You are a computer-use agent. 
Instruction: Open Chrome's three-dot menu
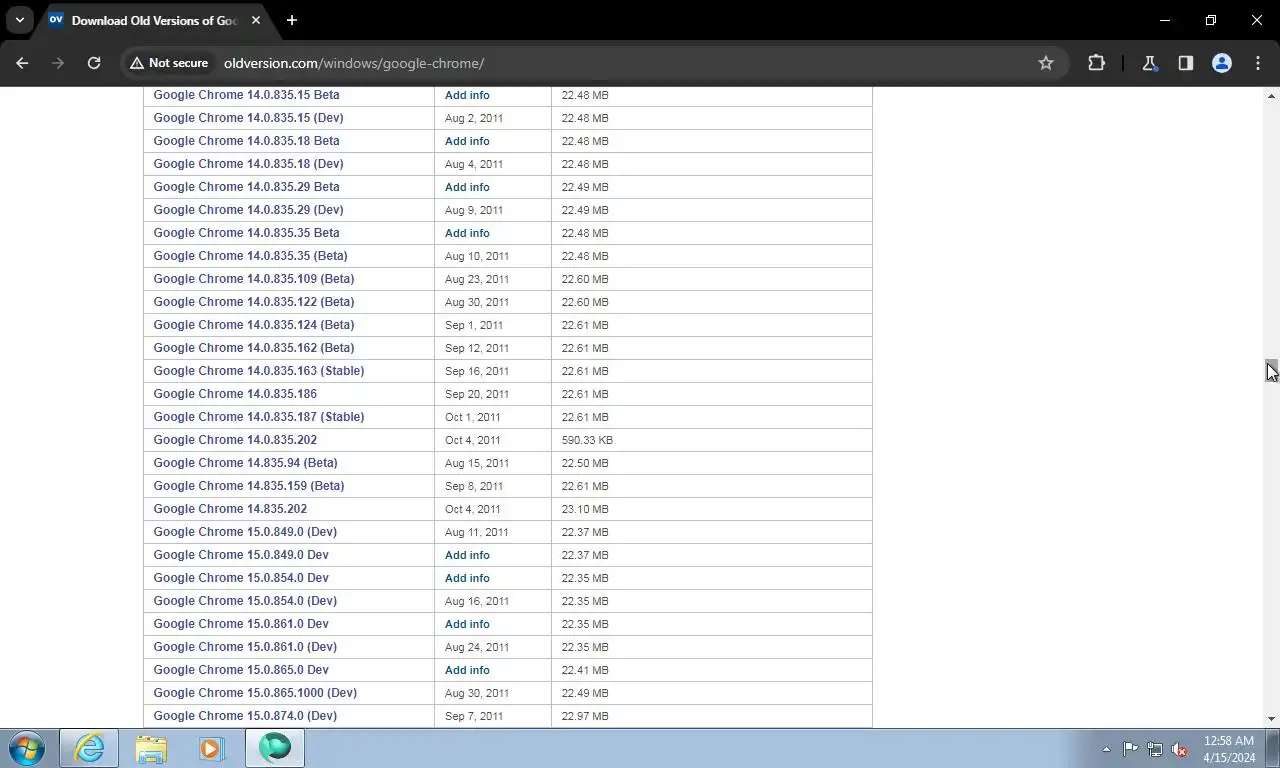tap(1258, 63)
